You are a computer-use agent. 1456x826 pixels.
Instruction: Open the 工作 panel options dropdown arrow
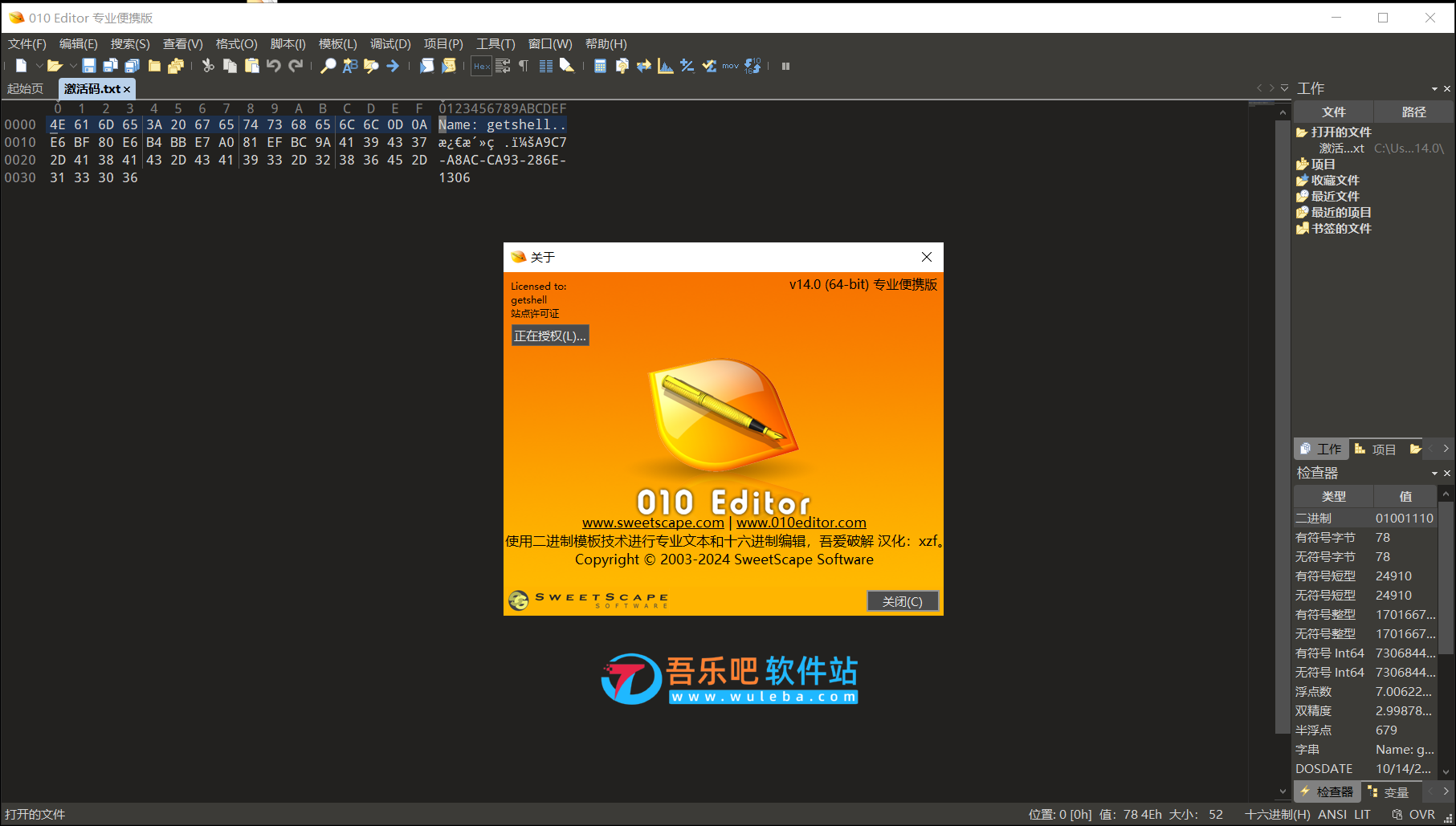point(1434,89)
